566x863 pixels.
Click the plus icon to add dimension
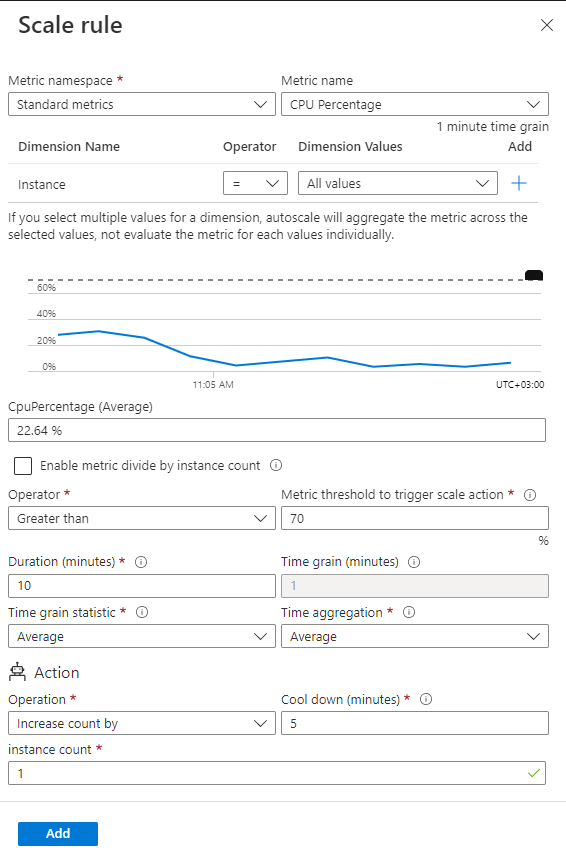click(x=519, y=183)
